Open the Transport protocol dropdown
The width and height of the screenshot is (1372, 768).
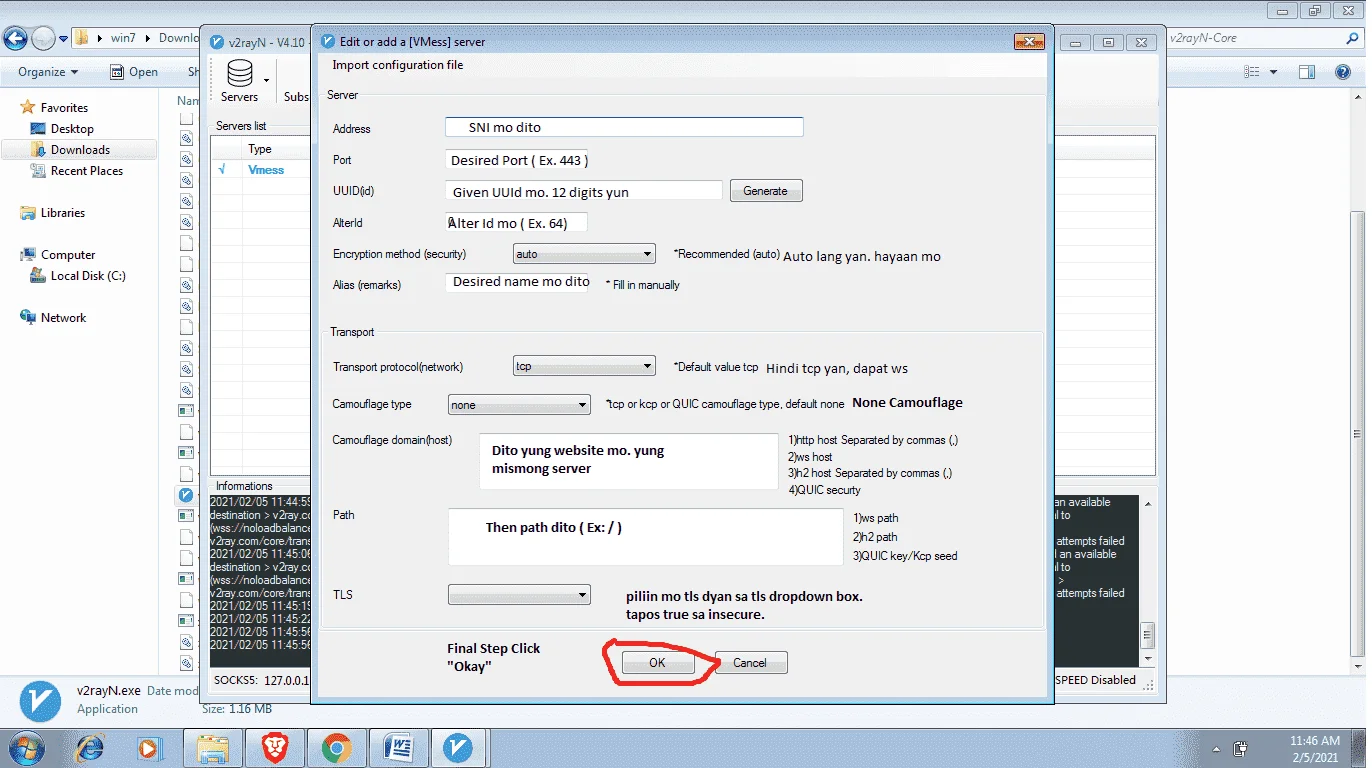(584, 366)
